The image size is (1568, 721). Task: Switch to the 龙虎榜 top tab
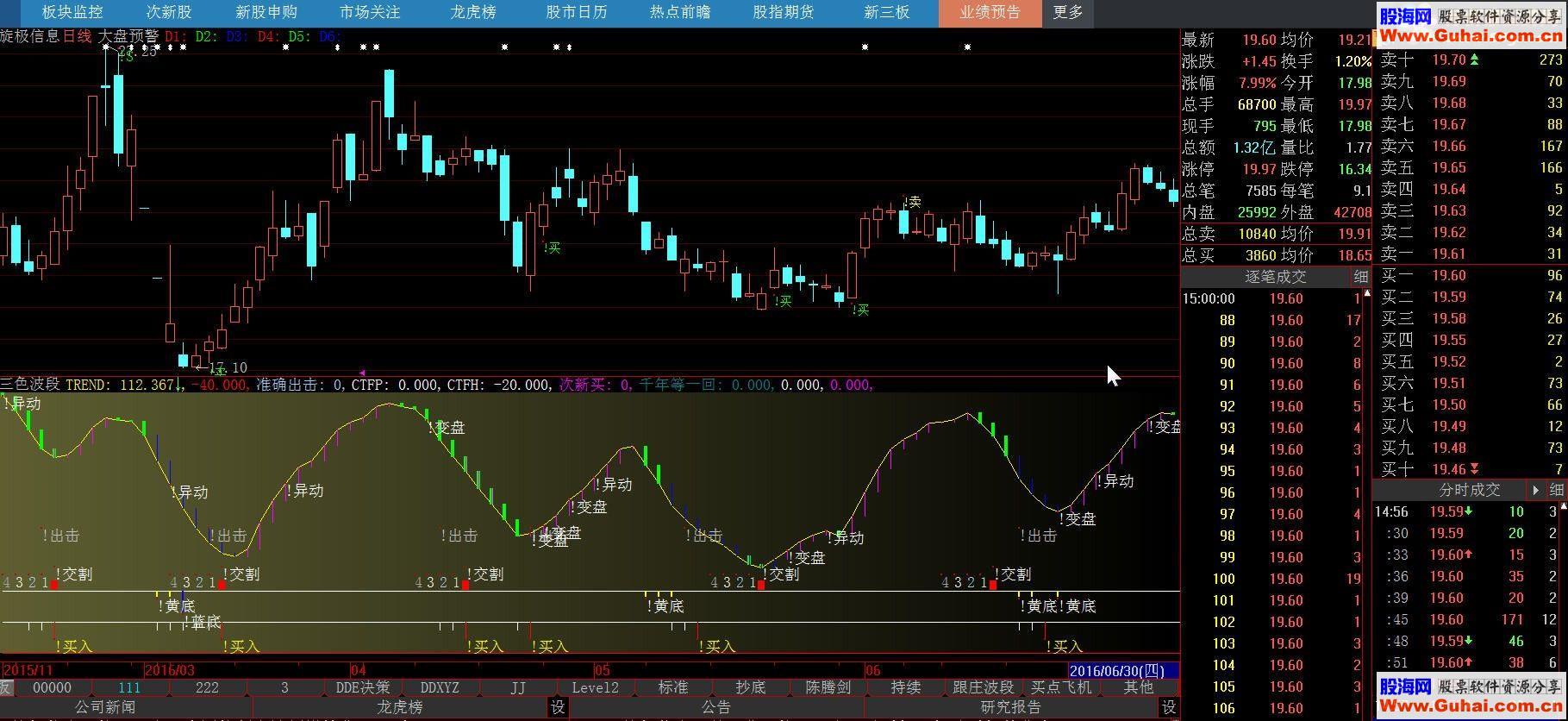473,12
